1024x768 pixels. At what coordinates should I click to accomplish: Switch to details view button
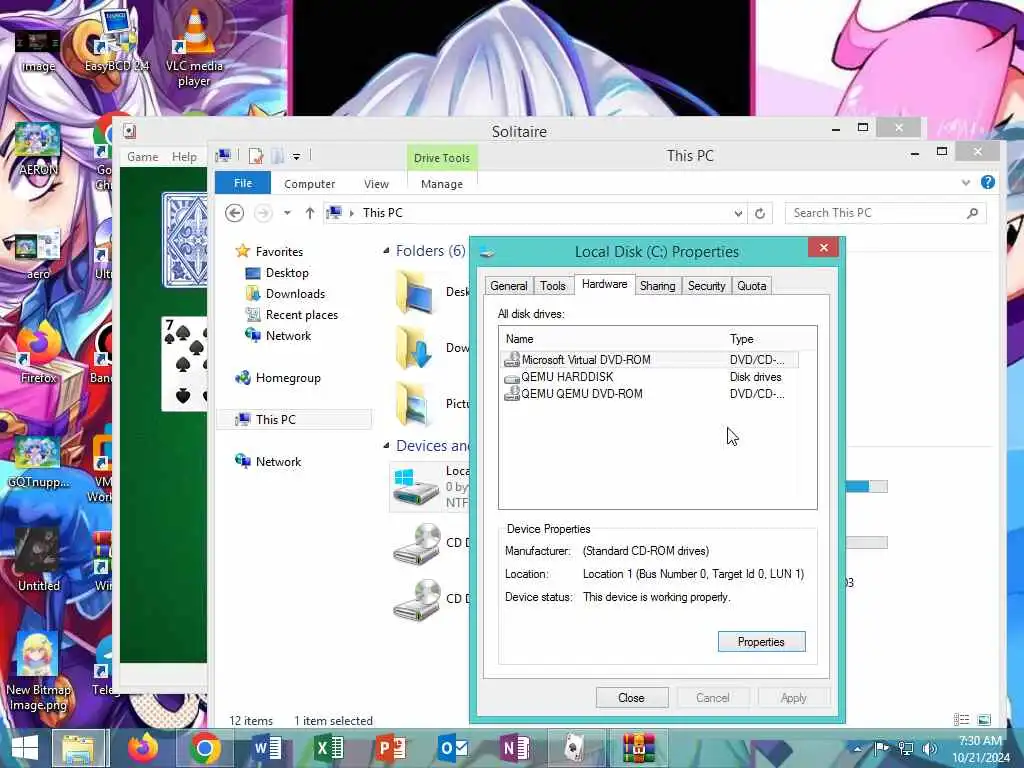[x=961, y=720]
